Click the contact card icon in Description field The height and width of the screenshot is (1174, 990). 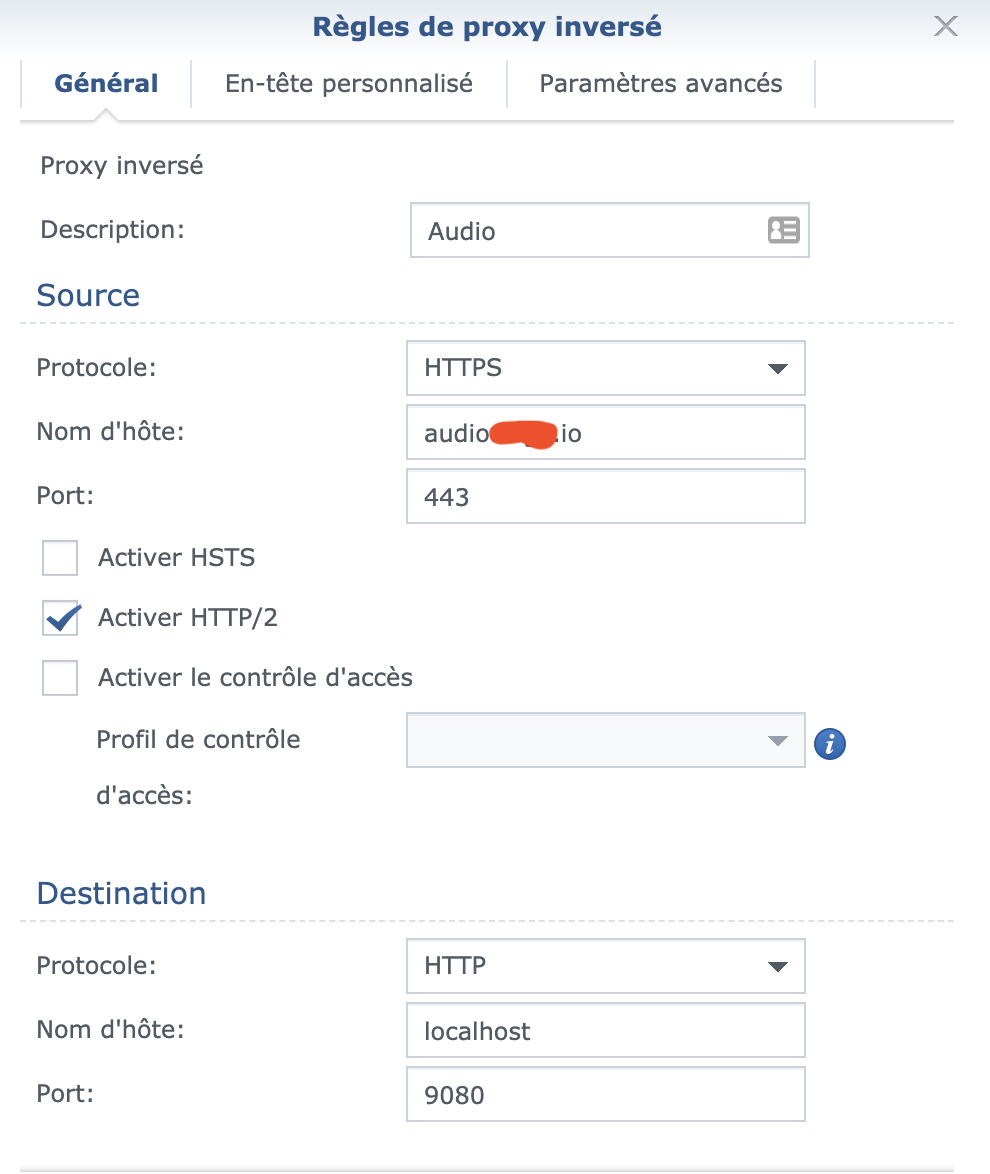point(783,231)
